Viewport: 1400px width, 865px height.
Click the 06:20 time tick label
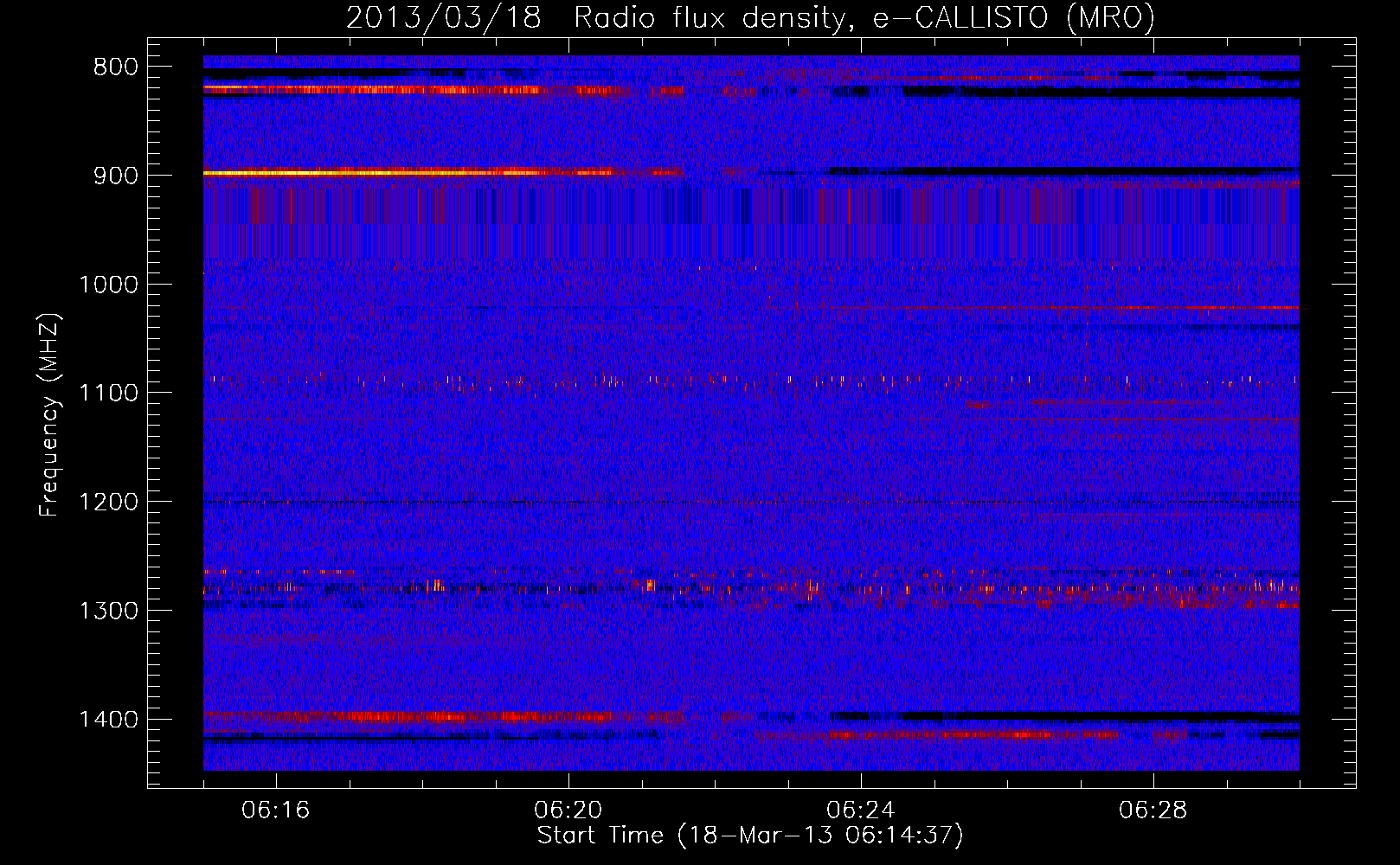[x=568, y=811]
